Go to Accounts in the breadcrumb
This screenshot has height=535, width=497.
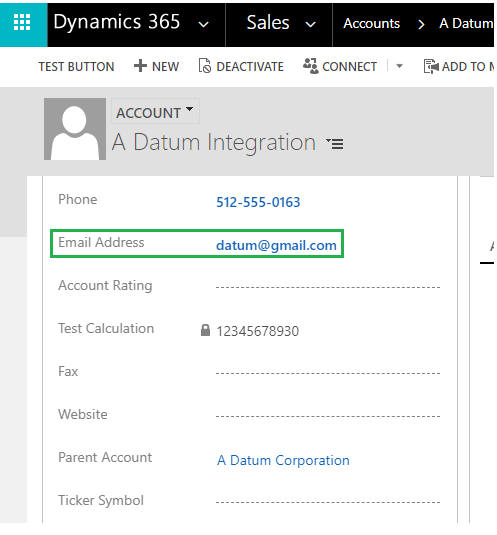(x=371, y=24)
